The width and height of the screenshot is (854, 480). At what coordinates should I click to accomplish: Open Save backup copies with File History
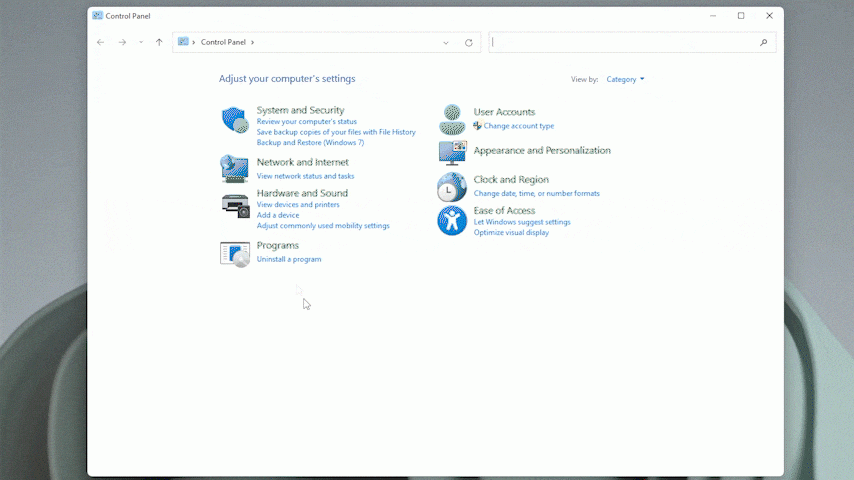point(336,132)
